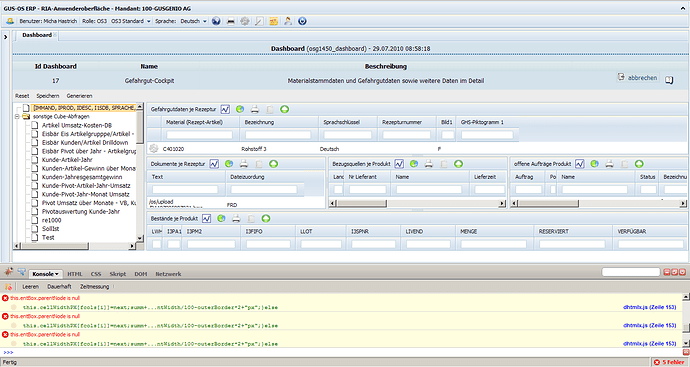Click the globe icon in the top toolbar
Image resolution: width=690 pixels, height=367 pixels.
pyautogui.click(x=216, y=21)
